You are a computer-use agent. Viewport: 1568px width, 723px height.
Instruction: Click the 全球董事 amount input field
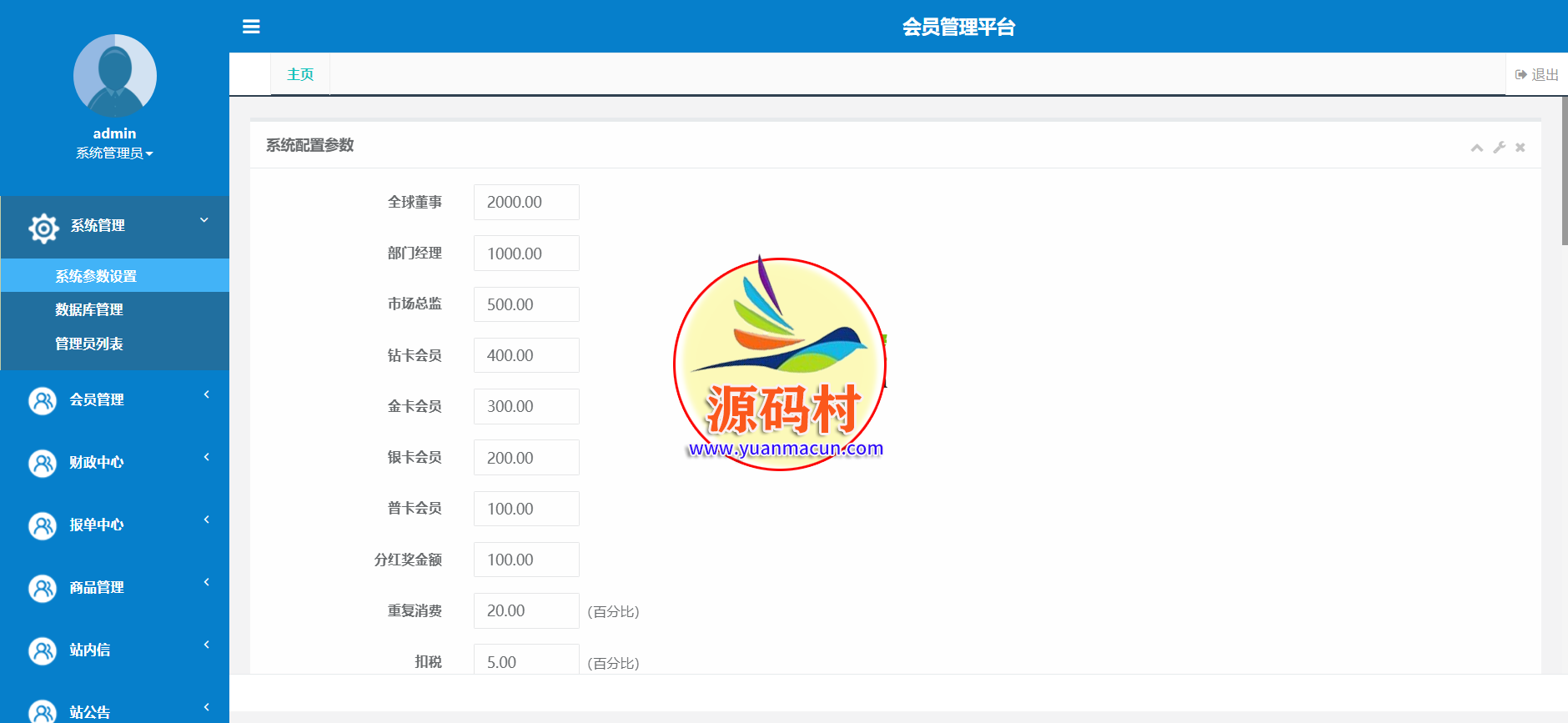click(x=526, y=203)
